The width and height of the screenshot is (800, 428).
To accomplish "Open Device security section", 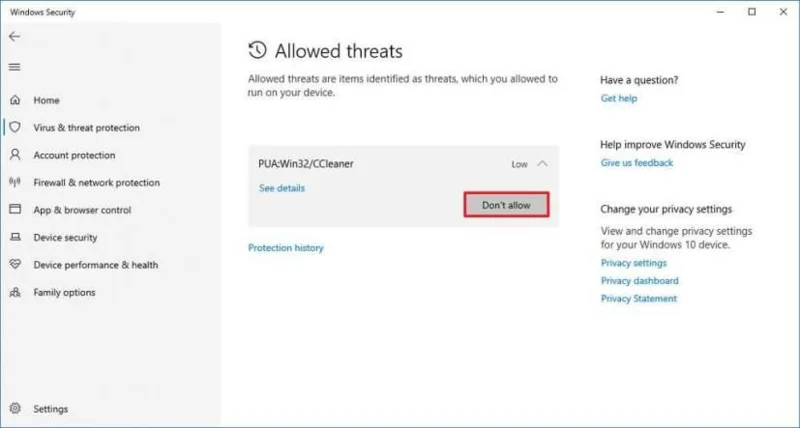I will (x=65, y=238).
